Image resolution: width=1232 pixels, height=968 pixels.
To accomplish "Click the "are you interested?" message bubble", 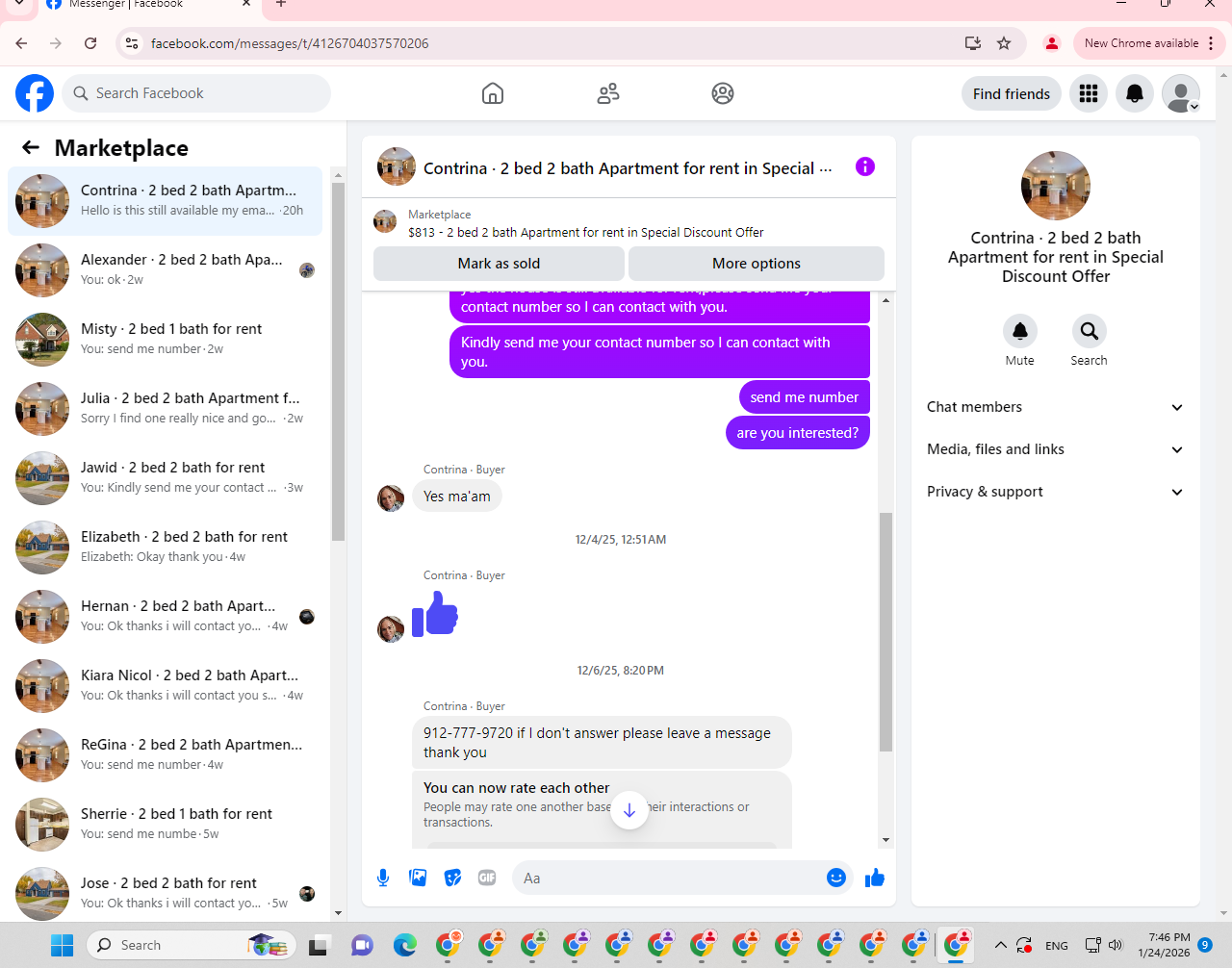I will (797, 432).
